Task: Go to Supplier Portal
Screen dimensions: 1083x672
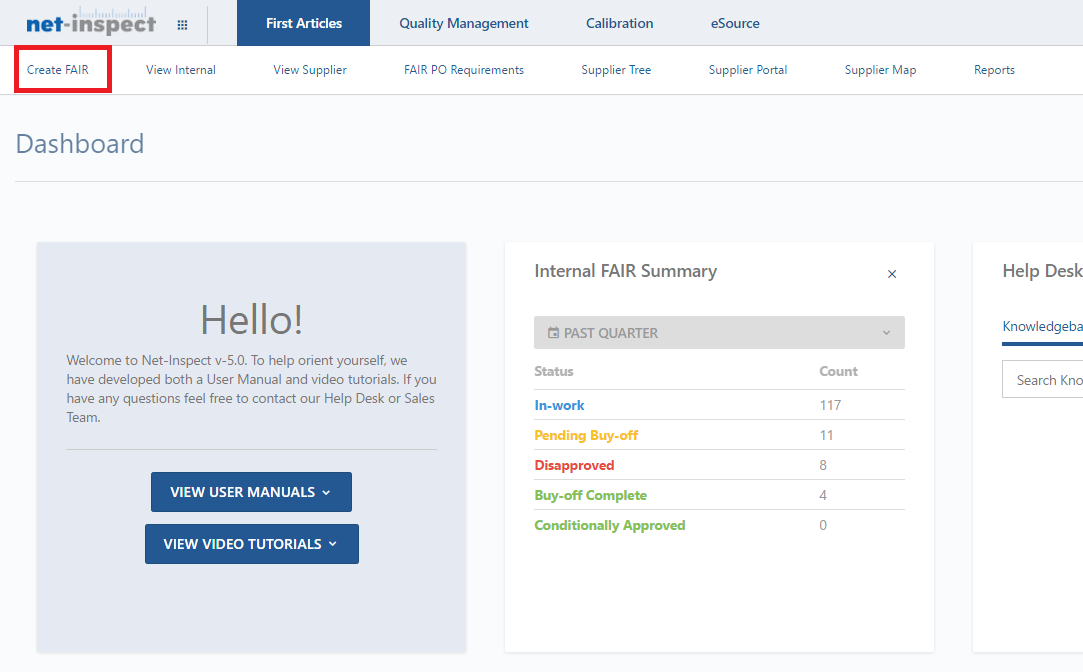Action: 748,70
